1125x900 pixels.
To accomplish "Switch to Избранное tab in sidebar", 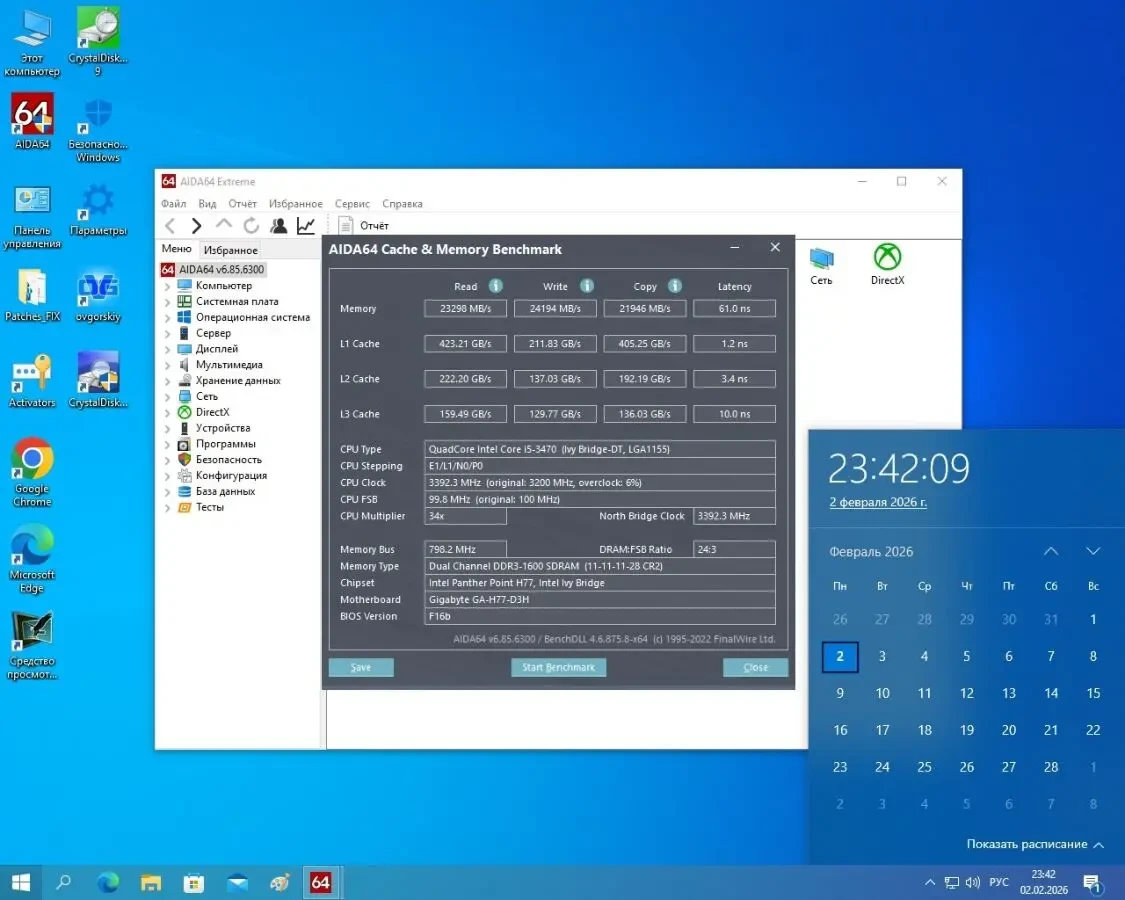I will click(x=230, y=250).
